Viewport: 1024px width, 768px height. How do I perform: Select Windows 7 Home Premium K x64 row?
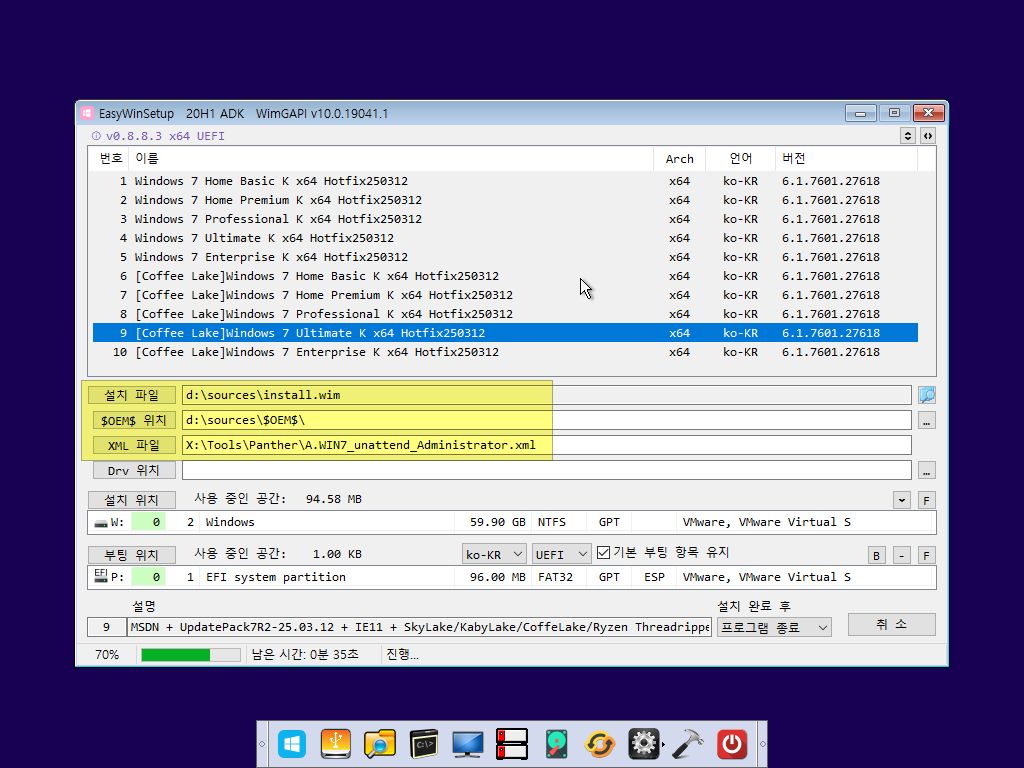click(x=505, y=200)
